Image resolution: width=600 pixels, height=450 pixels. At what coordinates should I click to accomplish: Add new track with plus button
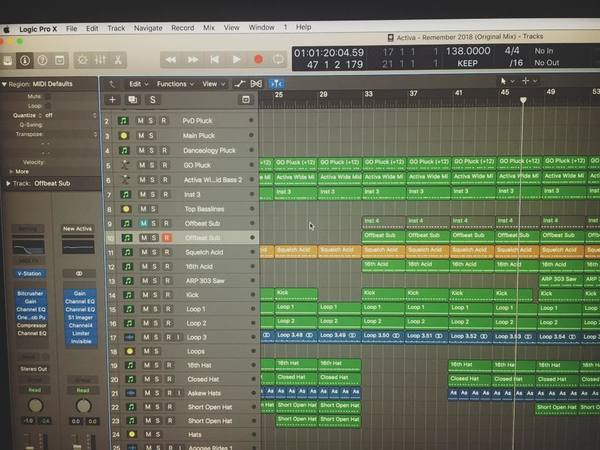point(112,100)
